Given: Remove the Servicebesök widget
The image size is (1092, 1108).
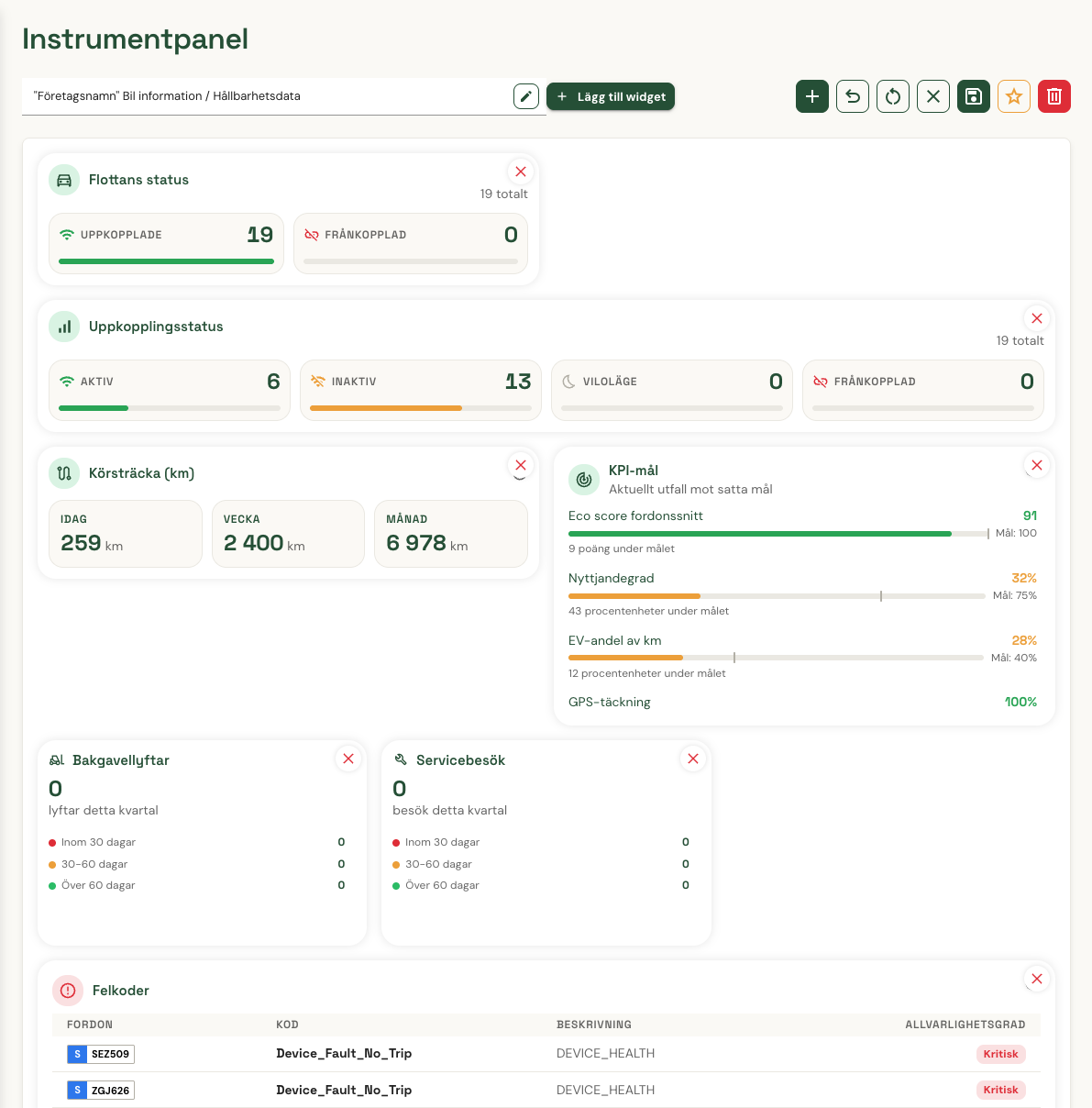Looking at the screenshot, I should coord(693,759).
